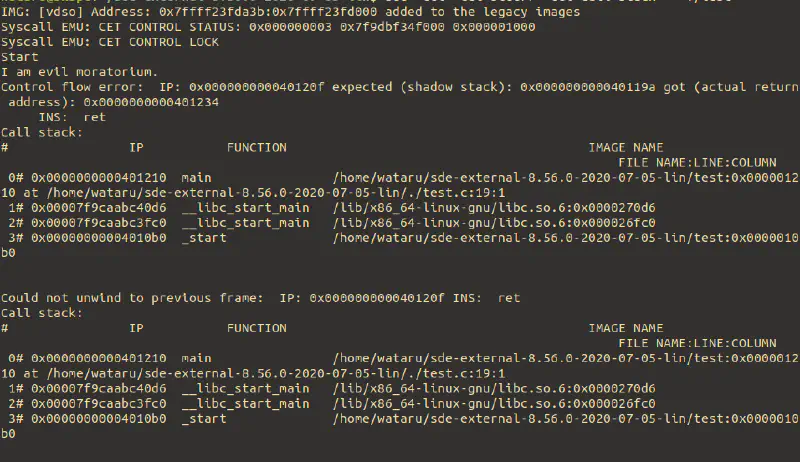Image resolution: width=800 pixels, height=462 pixels.
Task: Click the first 'FUNCTION' column header
Action: pos(257,147)
